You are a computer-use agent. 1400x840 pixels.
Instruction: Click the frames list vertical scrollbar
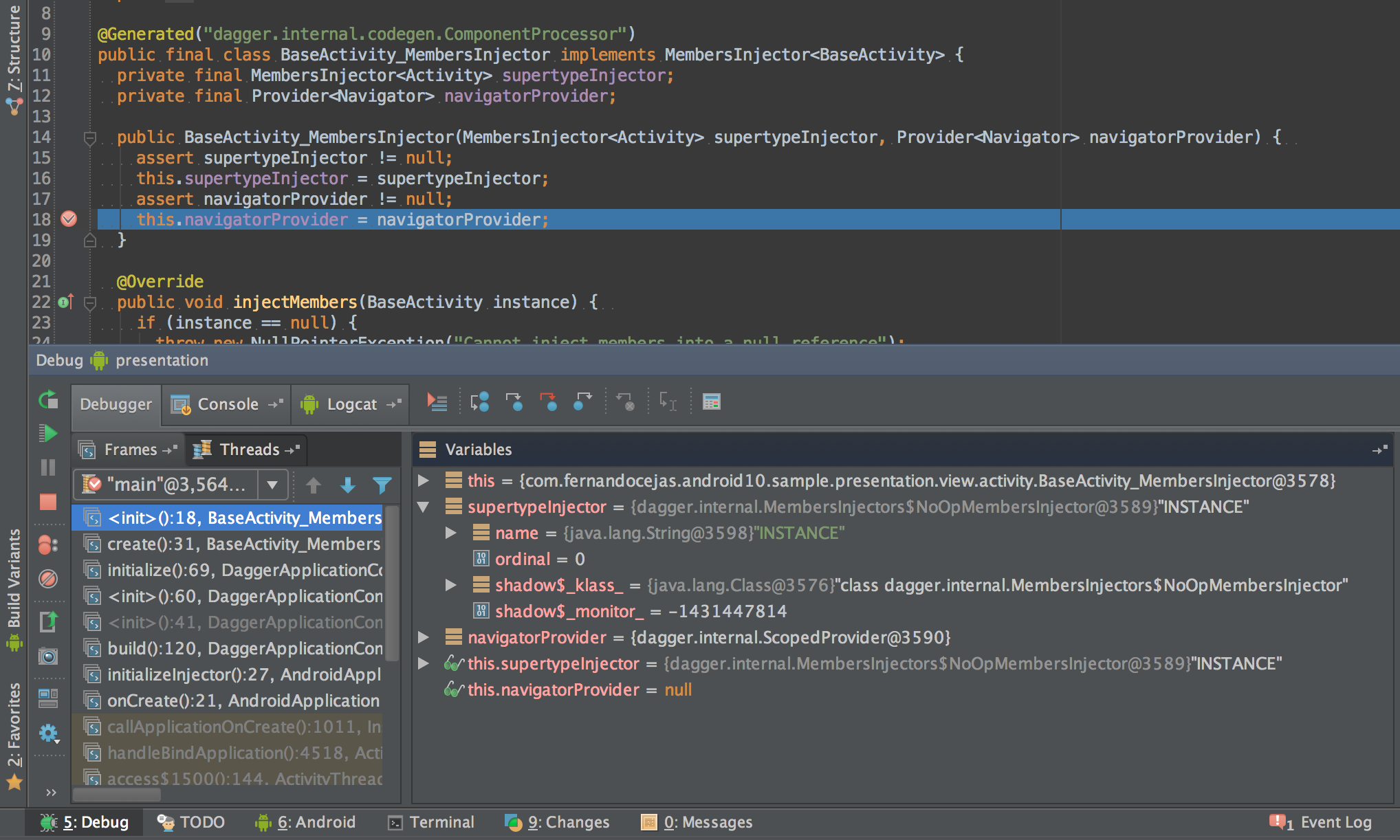392,583
